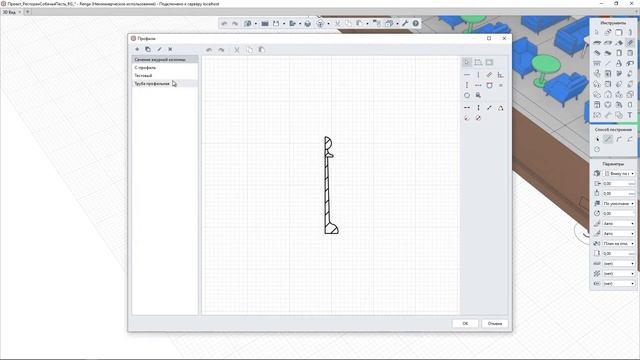This screenshot has height=360, width=640.
Task: Choose the cursor selection construction method
Action: click(597, 139)
